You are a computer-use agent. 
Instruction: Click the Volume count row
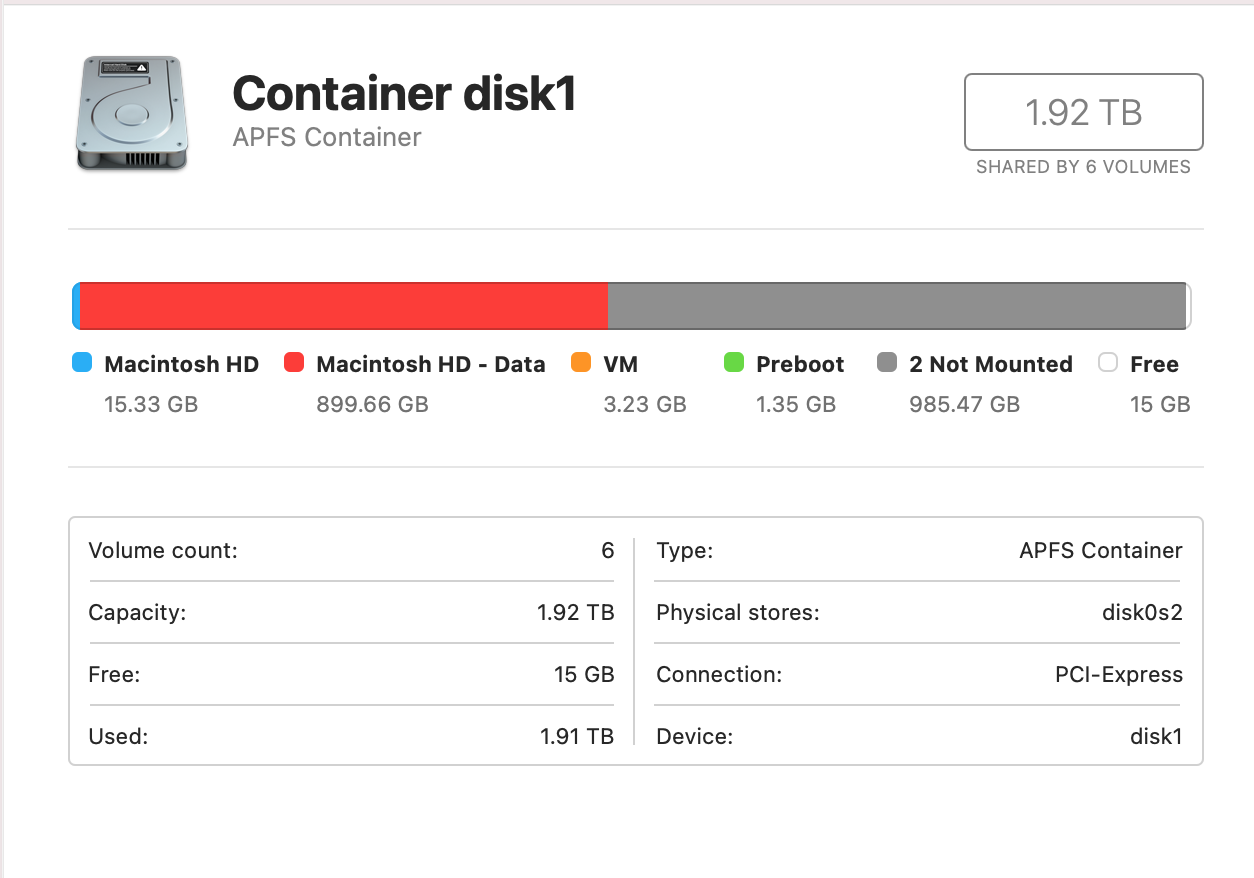[351, 550]
